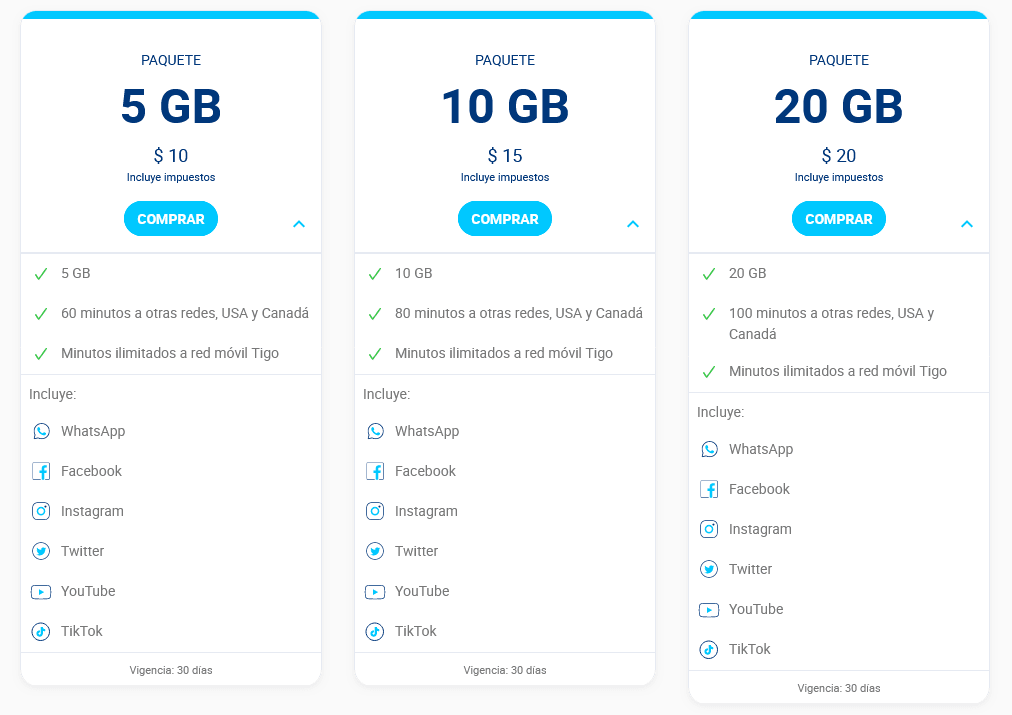1012x715 pixels.
Task: Buy the 5 GB package
Action: tap(171, 219)
